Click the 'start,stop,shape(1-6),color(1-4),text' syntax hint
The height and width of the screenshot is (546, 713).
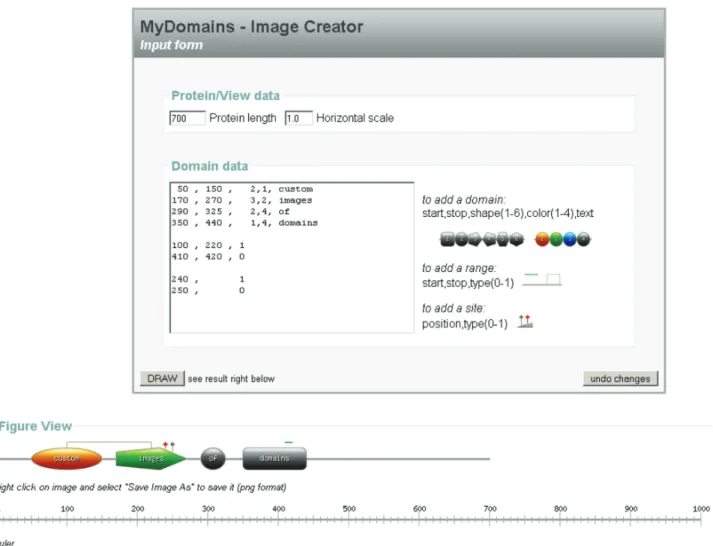(508, 213)
